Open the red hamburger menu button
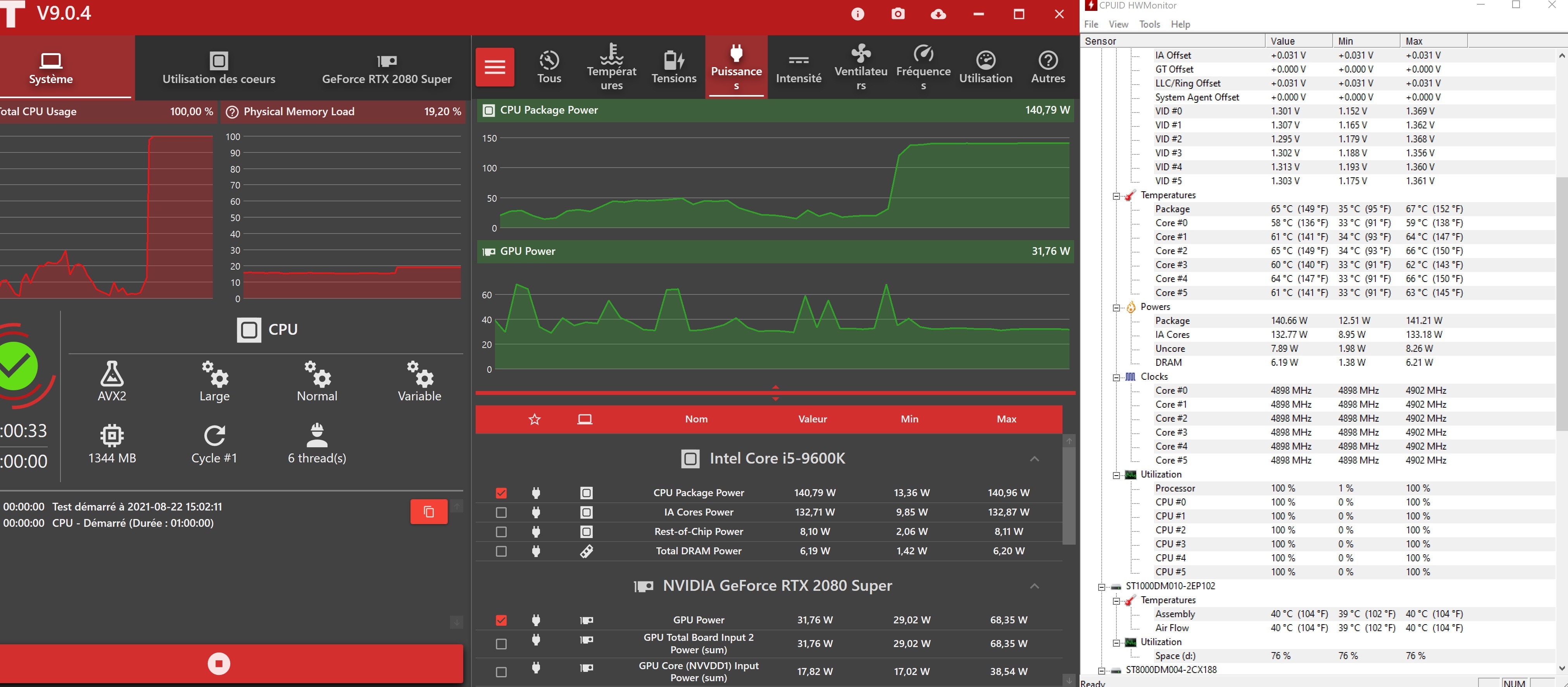1568x687 pixels. tap(494, 67)
